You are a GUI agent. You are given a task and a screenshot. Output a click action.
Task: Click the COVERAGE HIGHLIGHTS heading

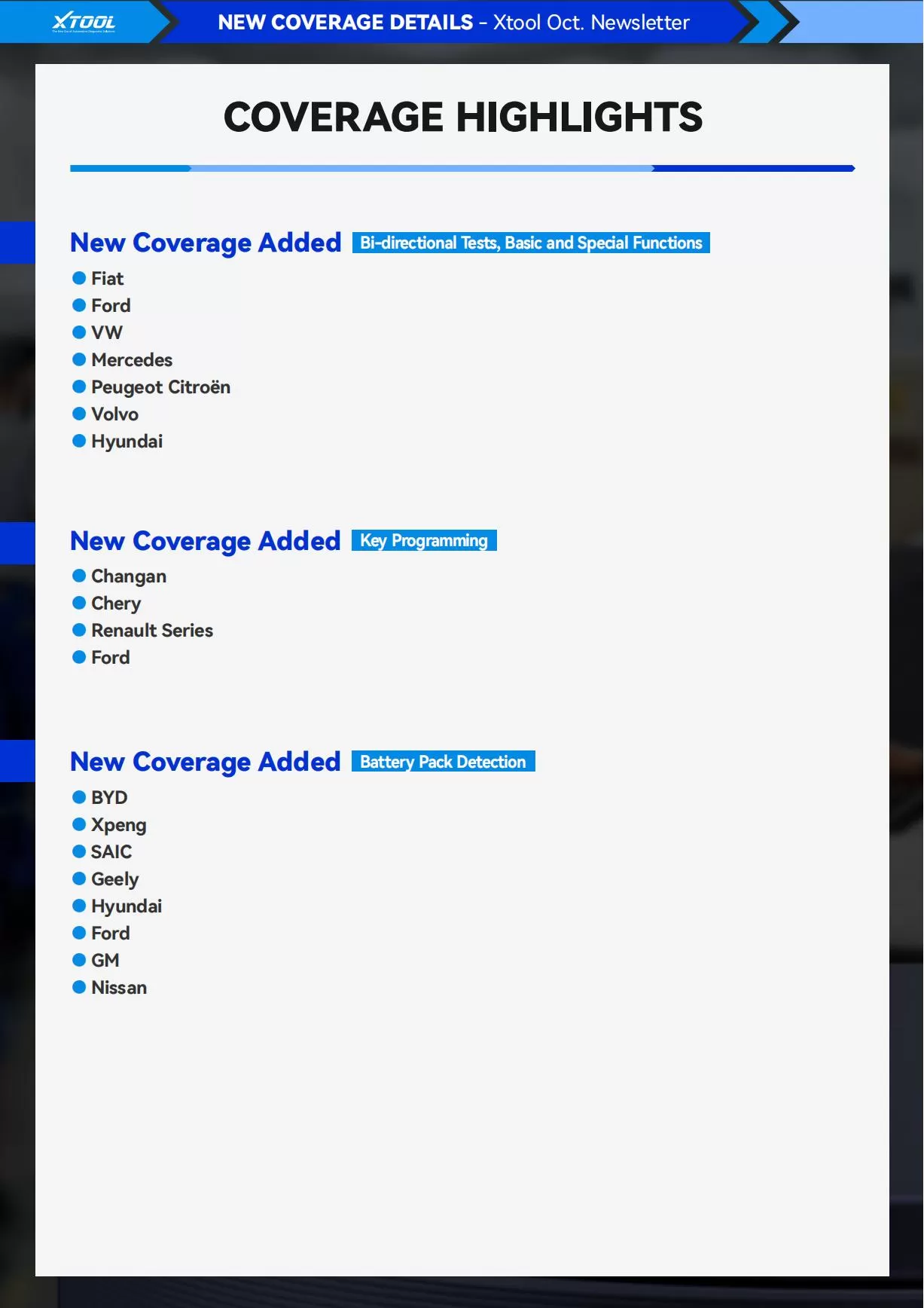pos(463,118)
